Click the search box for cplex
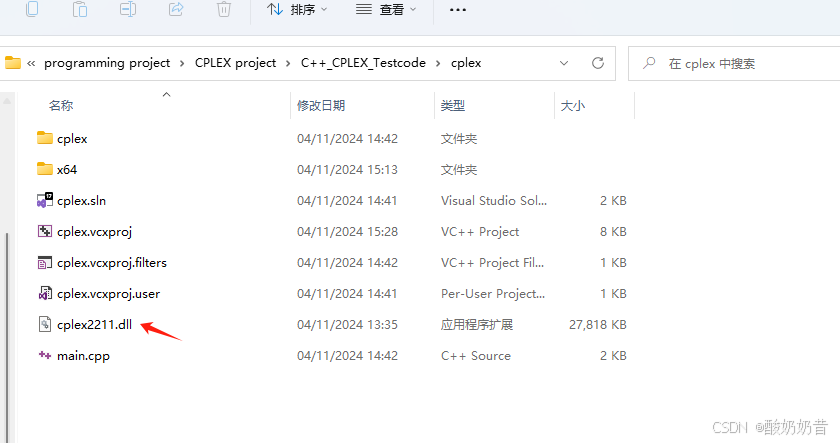The width and height of the screenshot is (840, 443). pos(734,64)
